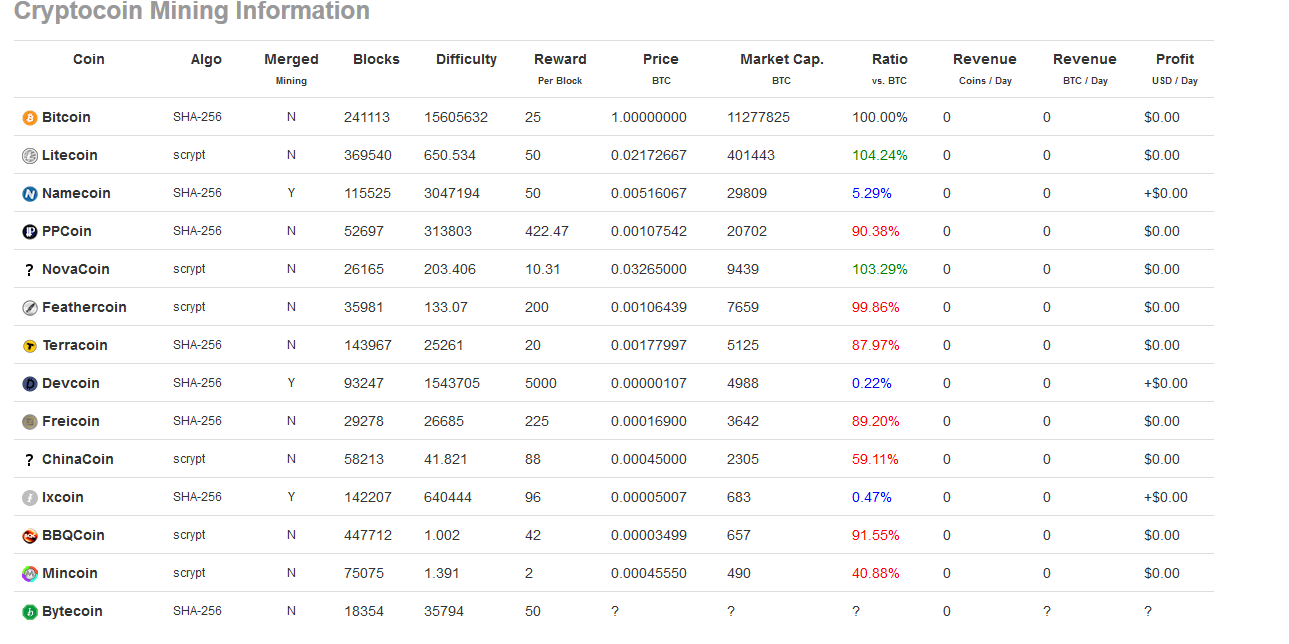Viewport: 1289px width, 644px height.
Task: Click the Profit USD / Day header
Action: [1175, 69]
